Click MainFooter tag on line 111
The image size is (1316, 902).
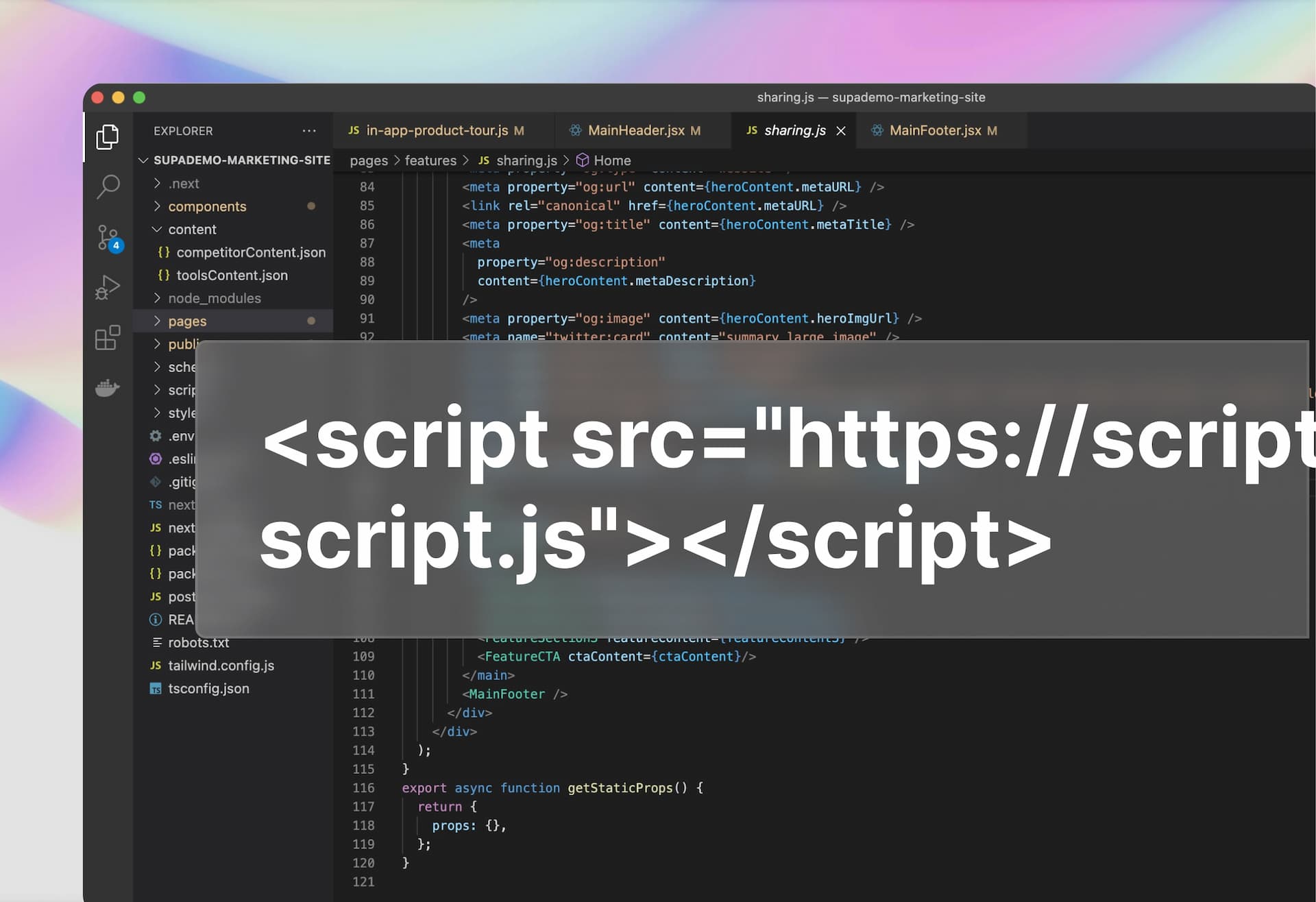coord(507,694)
